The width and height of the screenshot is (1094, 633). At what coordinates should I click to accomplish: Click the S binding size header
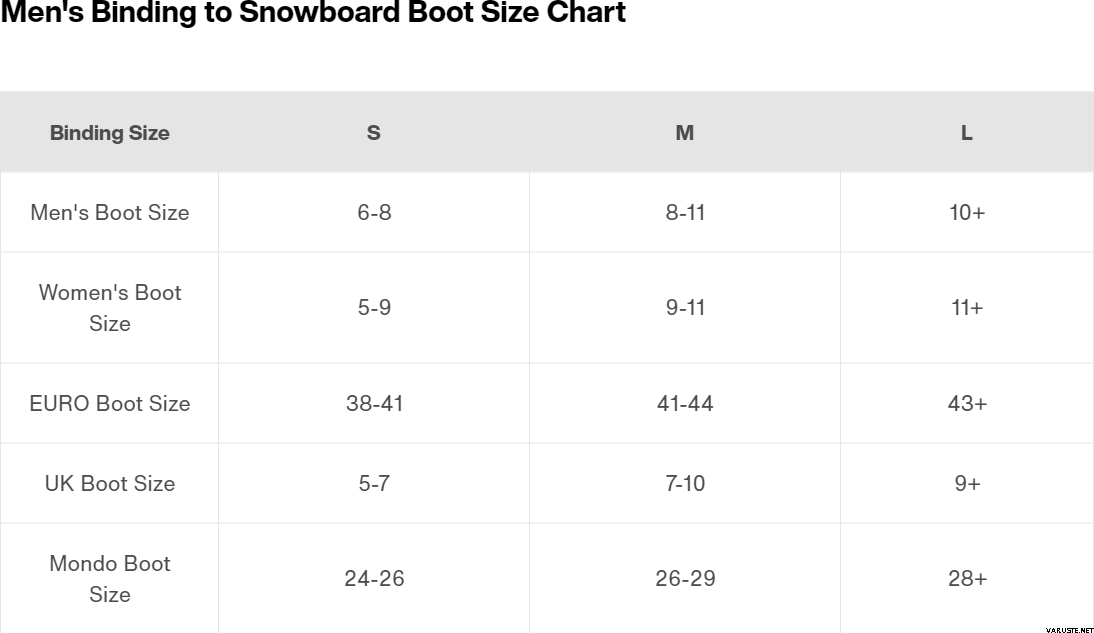coord(373,133)
